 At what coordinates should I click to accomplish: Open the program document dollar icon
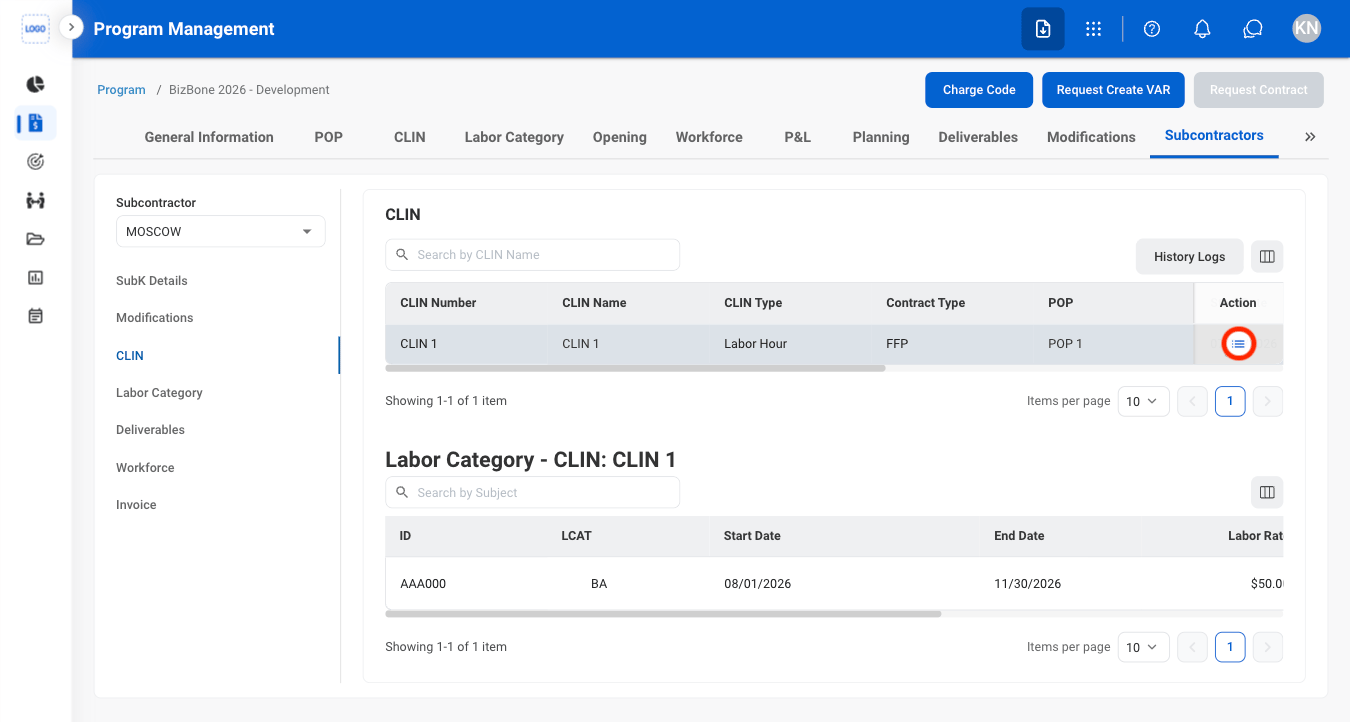click(x=35, y=123)
